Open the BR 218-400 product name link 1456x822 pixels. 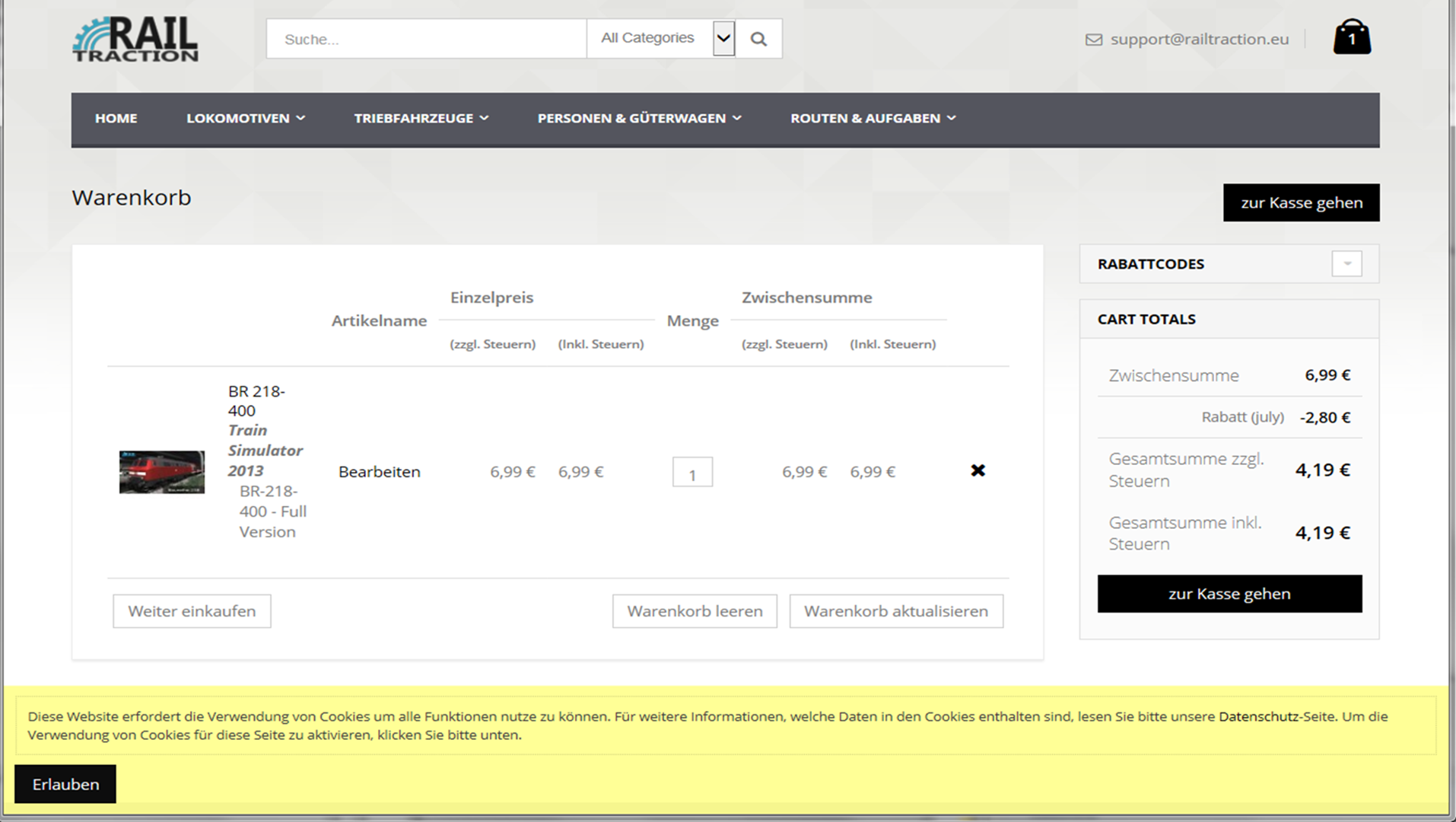(x=256, y=400)
